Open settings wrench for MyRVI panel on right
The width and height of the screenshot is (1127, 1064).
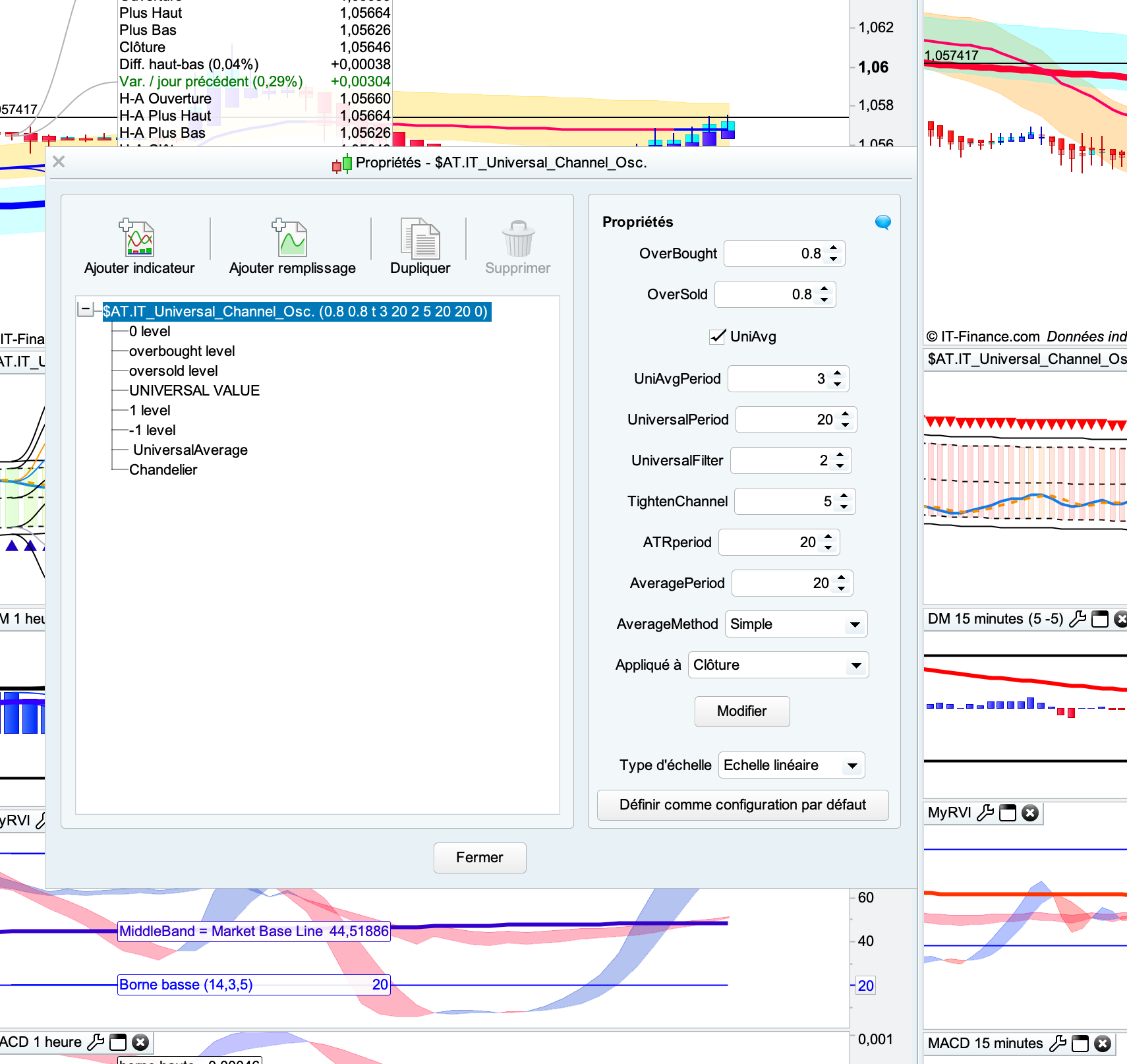[985, 813]
